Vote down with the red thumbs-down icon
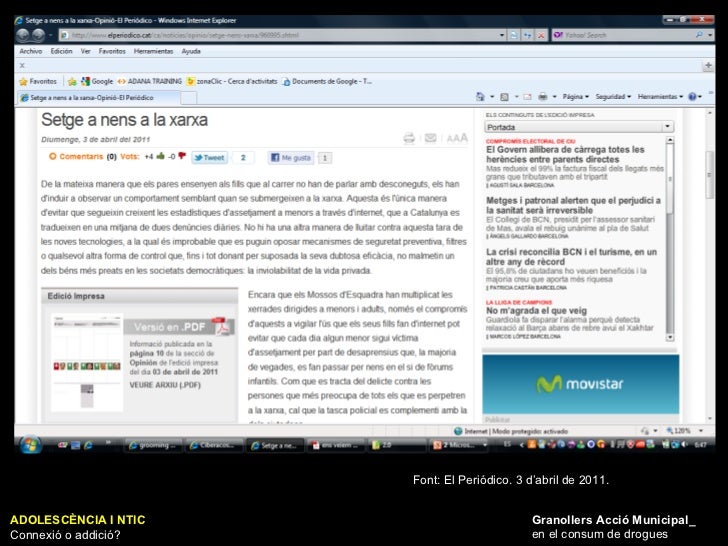 tap(182, 156)
